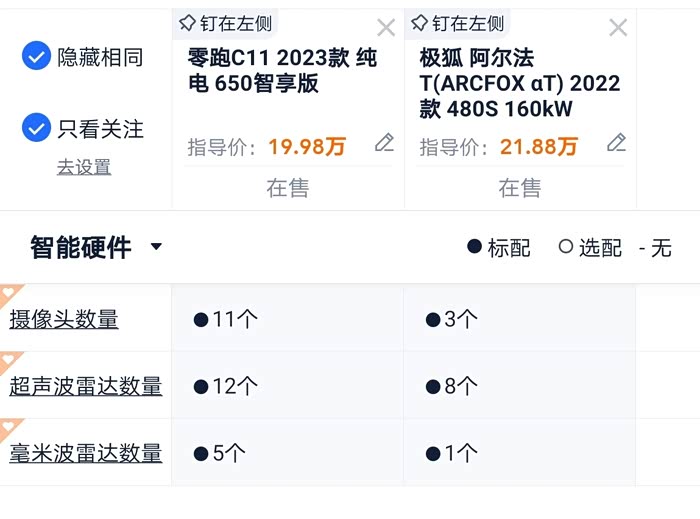Viewport: 700px width, 519px height.
Task: Edit the 21.88万 guide price
Action: pyautogui.click(x=616, y=144)
